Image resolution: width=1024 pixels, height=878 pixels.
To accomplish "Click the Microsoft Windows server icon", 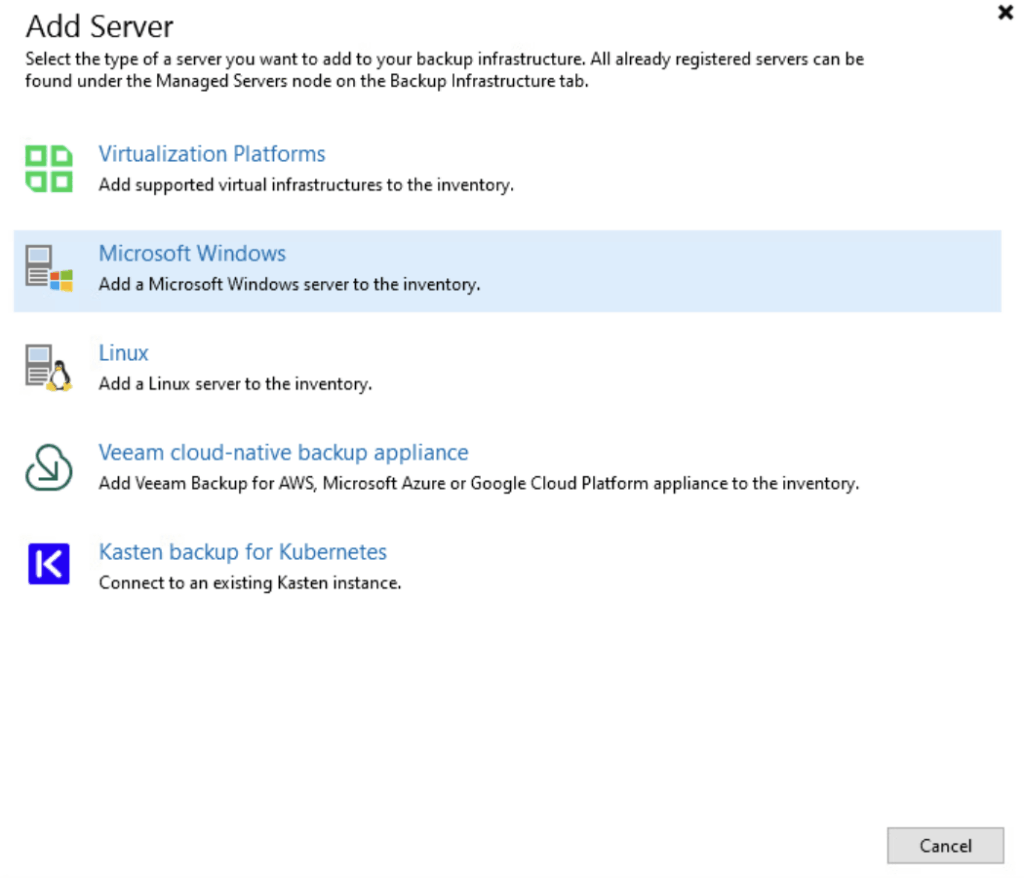I will (x=49, y=268).
